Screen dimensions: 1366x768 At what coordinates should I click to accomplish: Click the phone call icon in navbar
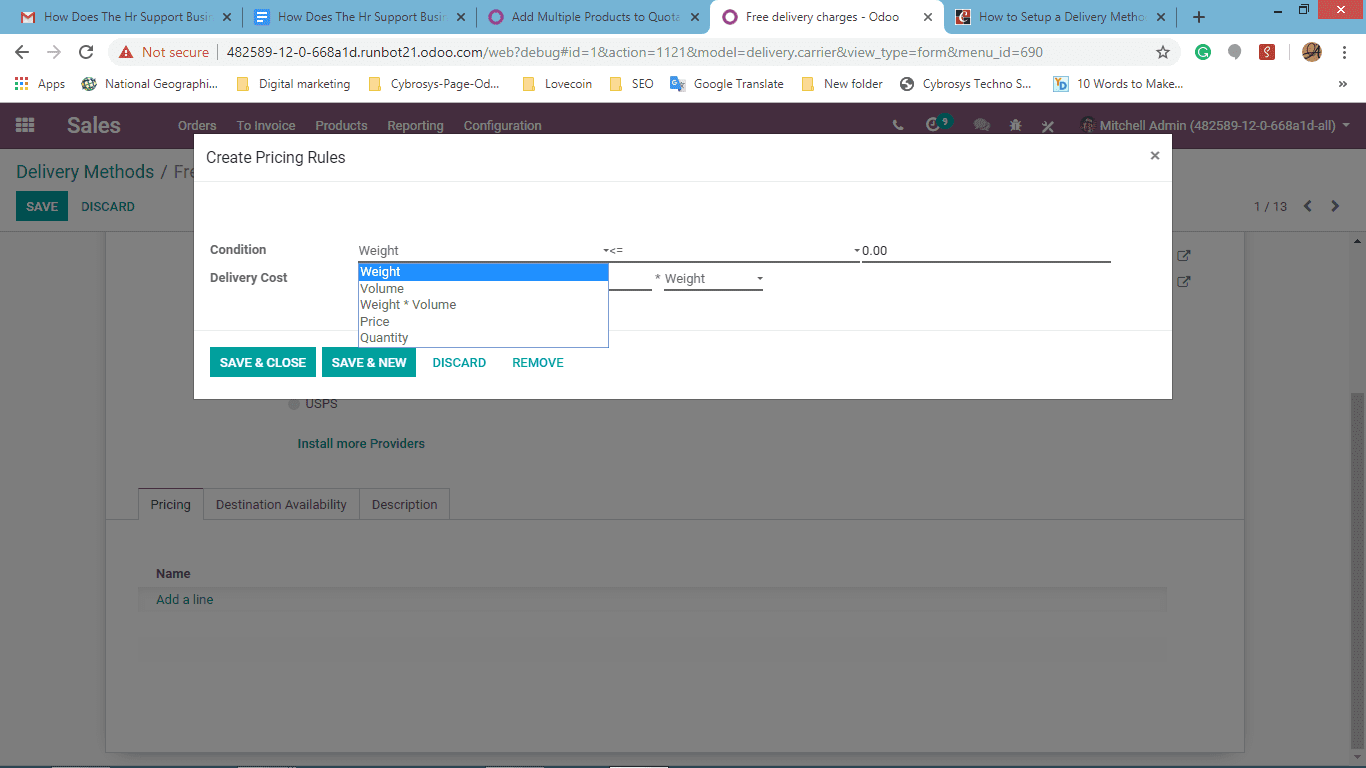coord(898,125)
